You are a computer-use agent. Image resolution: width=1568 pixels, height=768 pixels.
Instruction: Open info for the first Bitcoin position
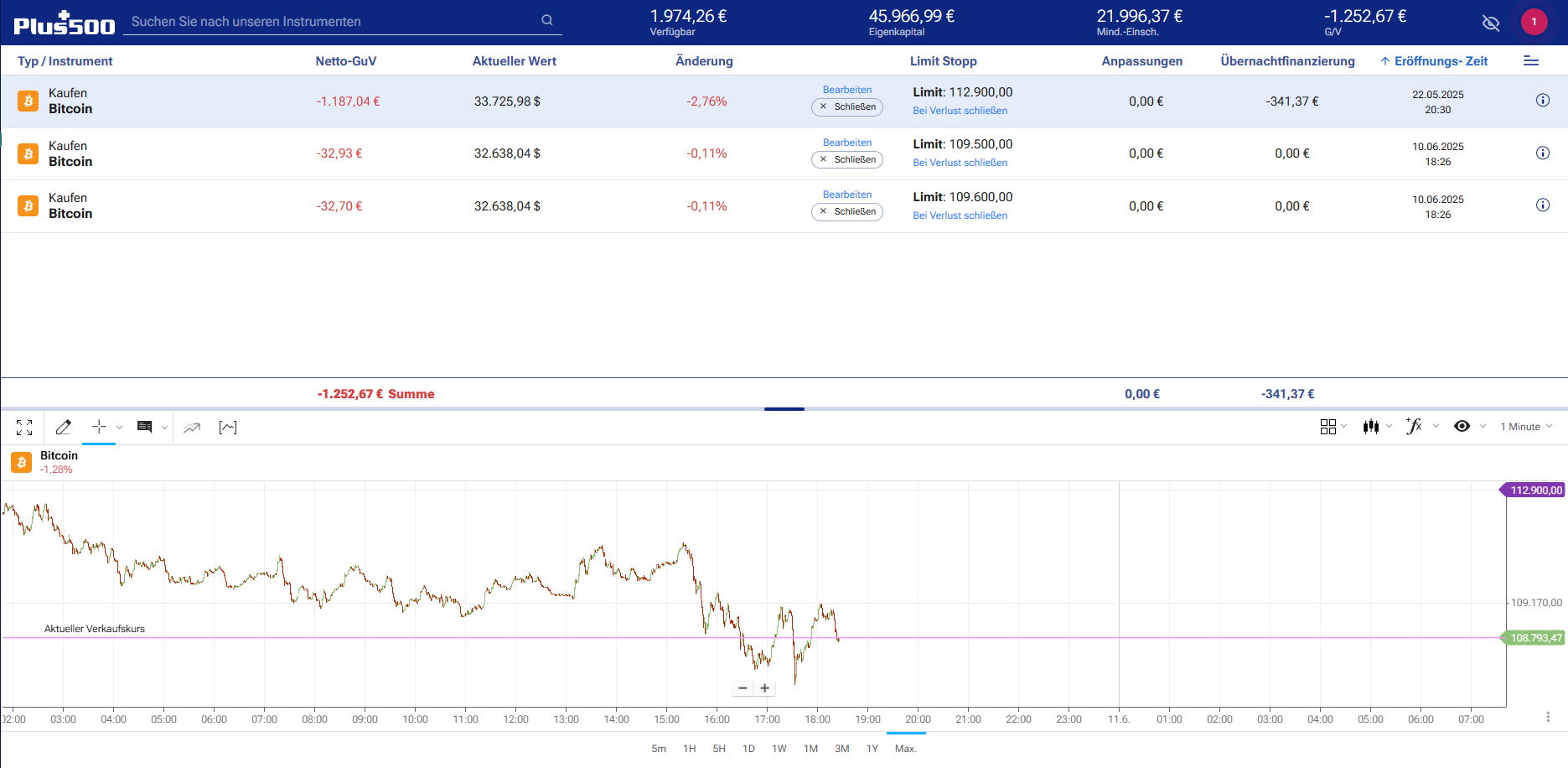tap(1542, 101)
